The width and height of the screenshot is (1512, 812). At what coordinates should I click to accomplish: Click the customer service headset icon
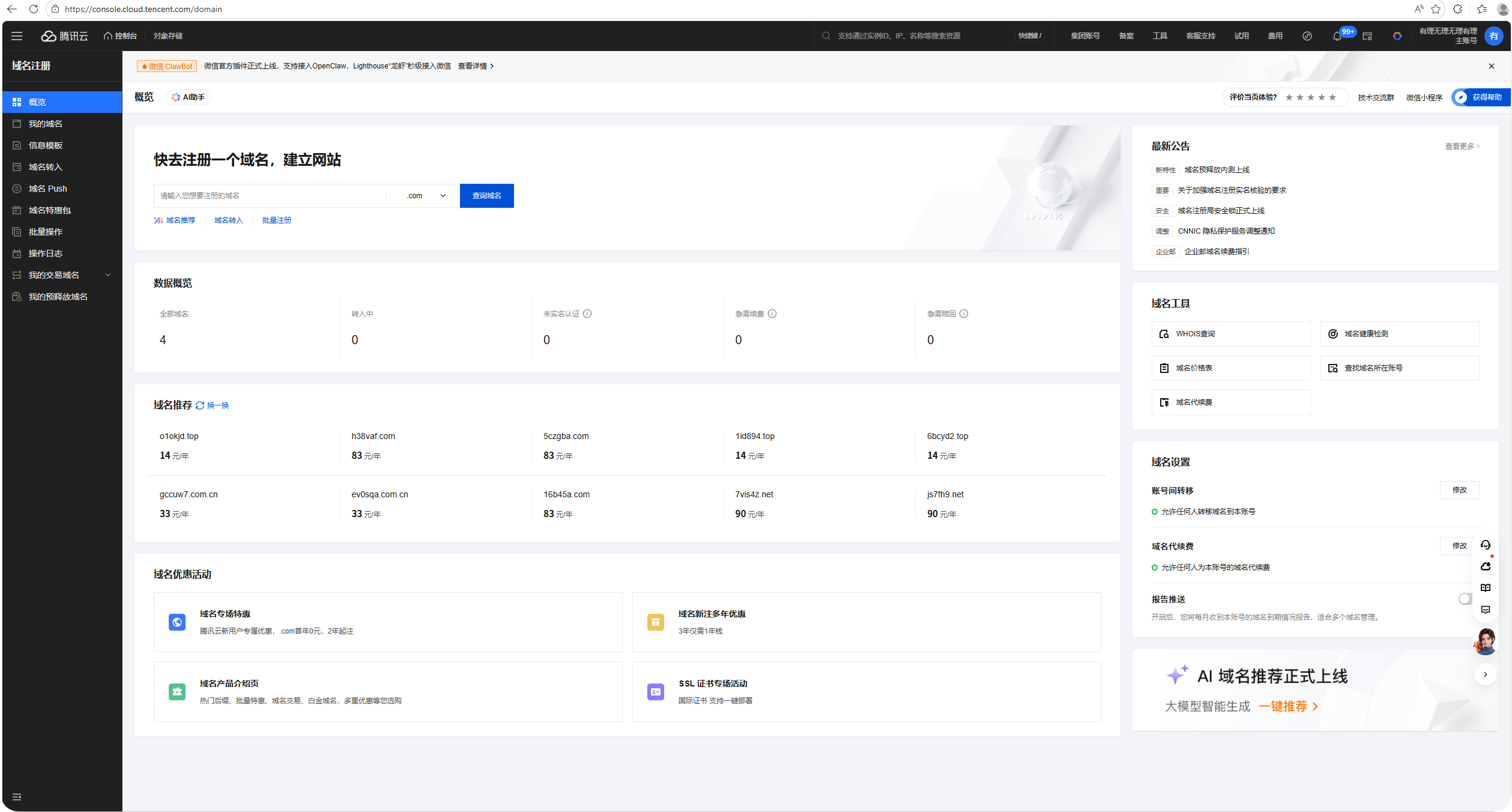[1485, 545]
